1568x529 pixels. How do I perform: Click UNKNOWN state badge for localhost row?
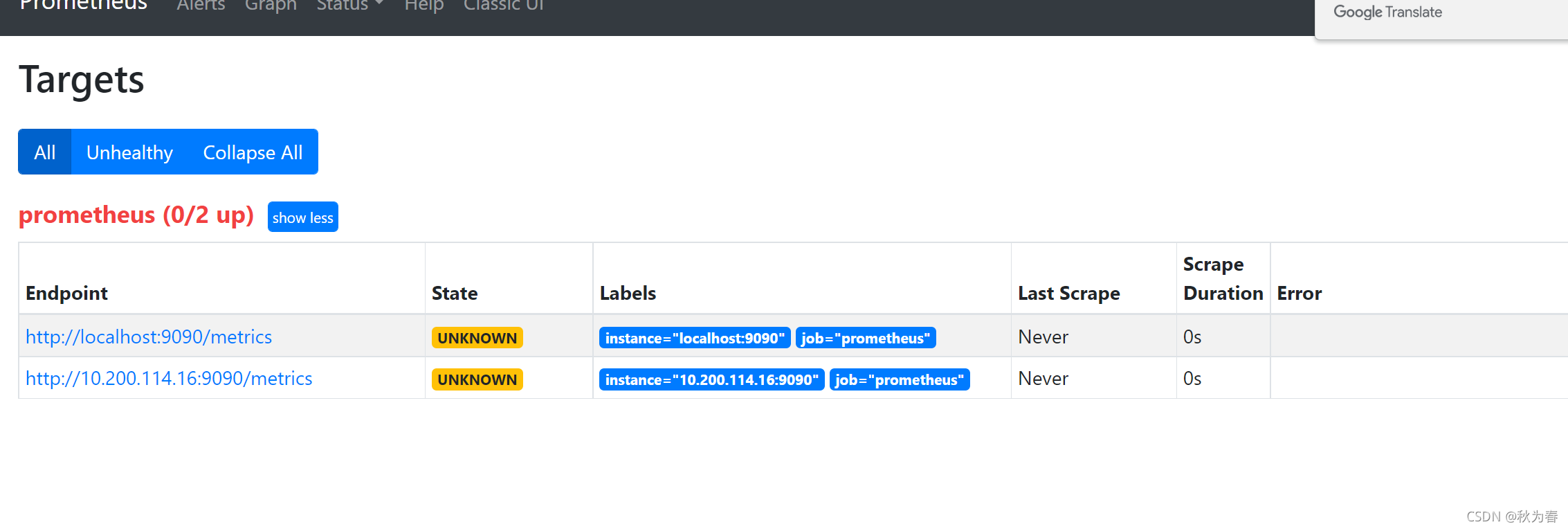[x=477, y=337]
